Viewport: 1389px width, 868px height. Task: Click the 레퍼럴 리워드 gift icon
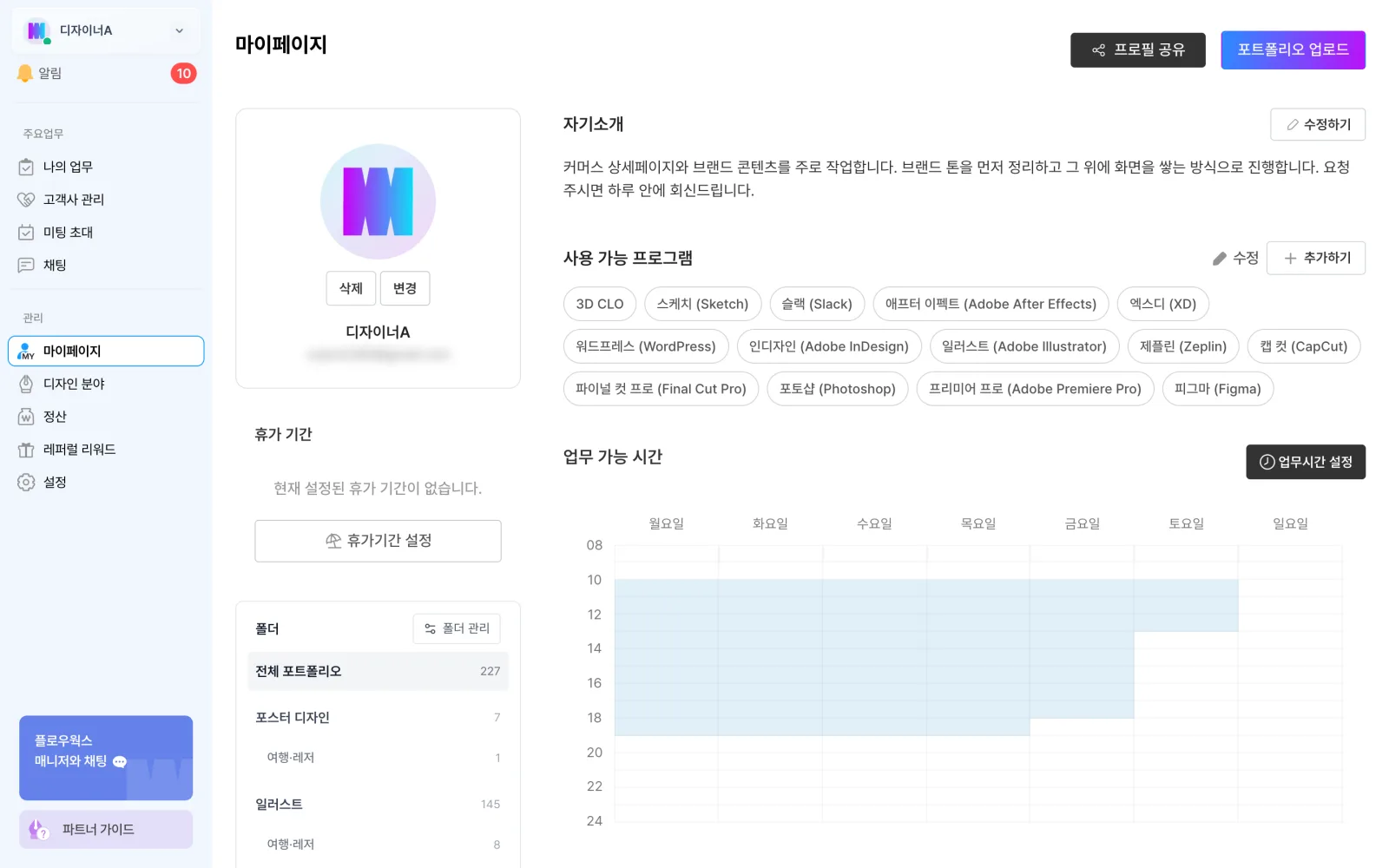[x=26, y=450]
